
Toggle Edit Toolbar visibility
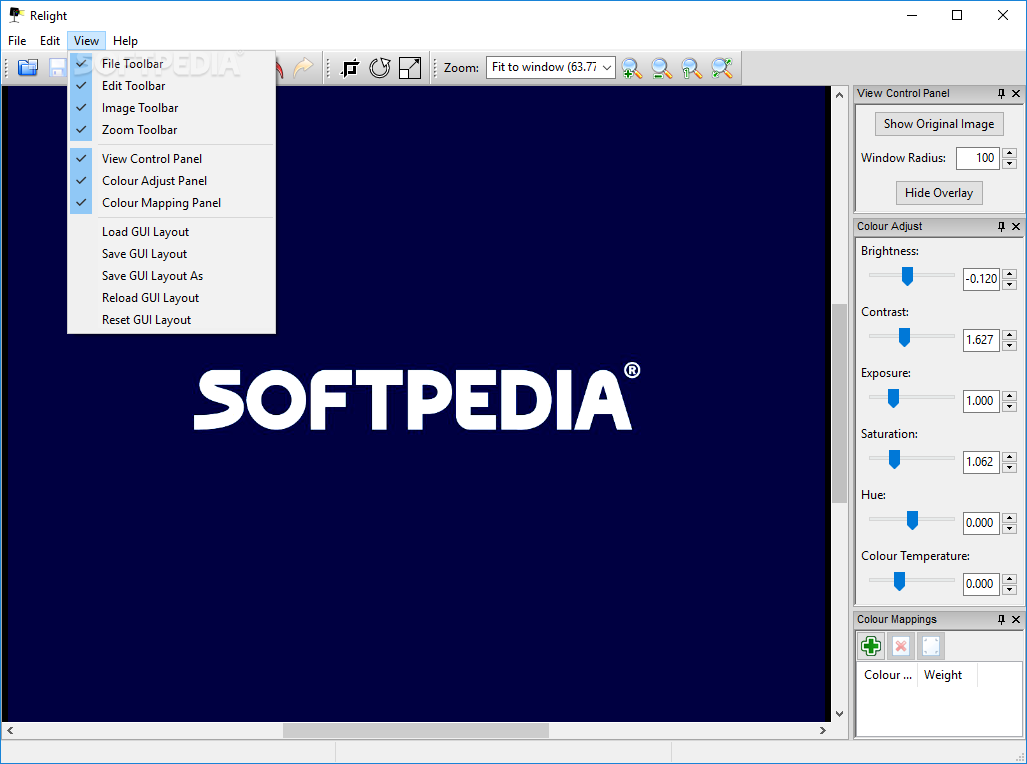172,86
